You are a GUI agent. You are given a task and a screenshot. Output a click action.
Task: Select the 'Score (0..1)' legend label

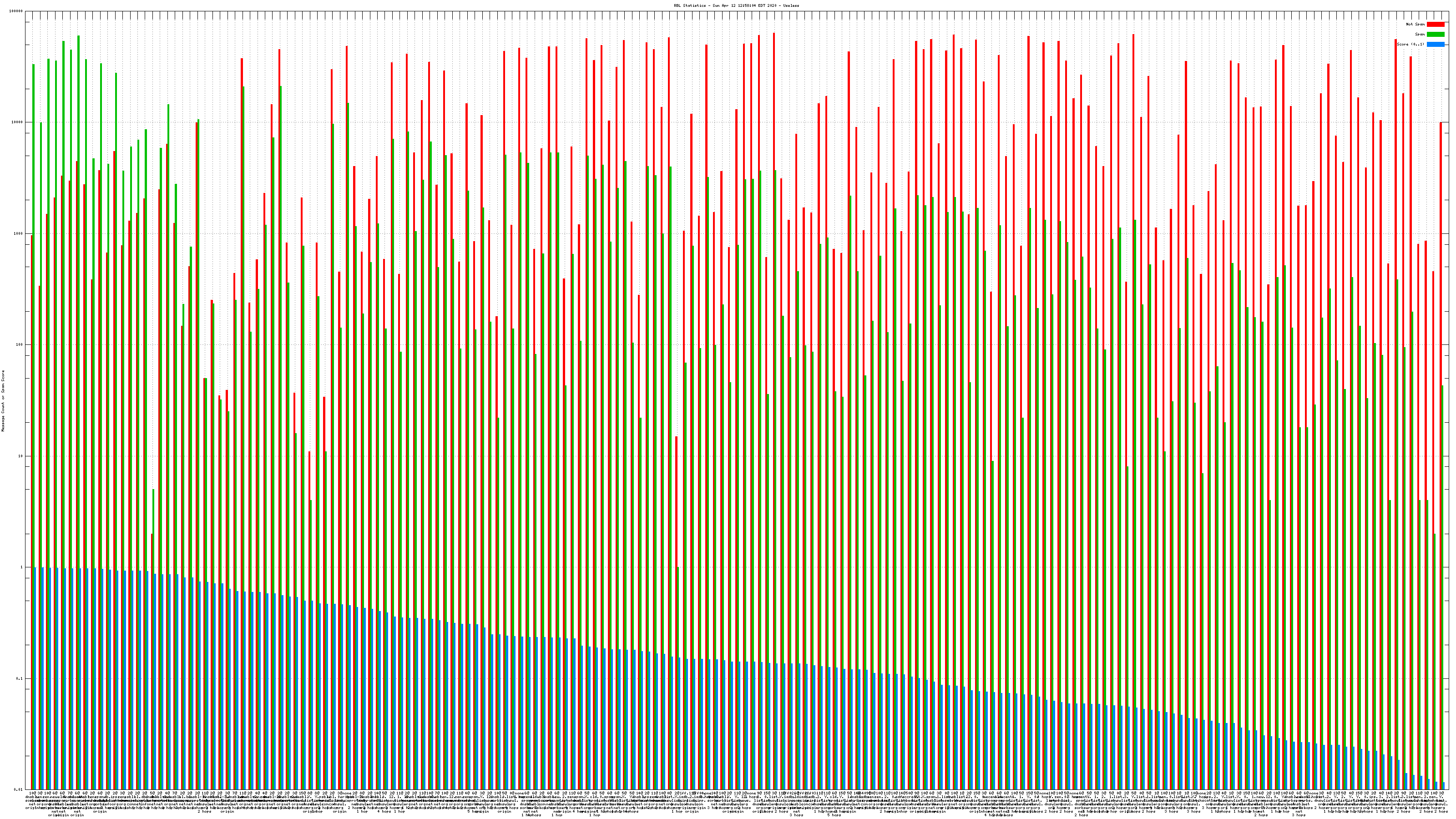tap(1410, 44)
